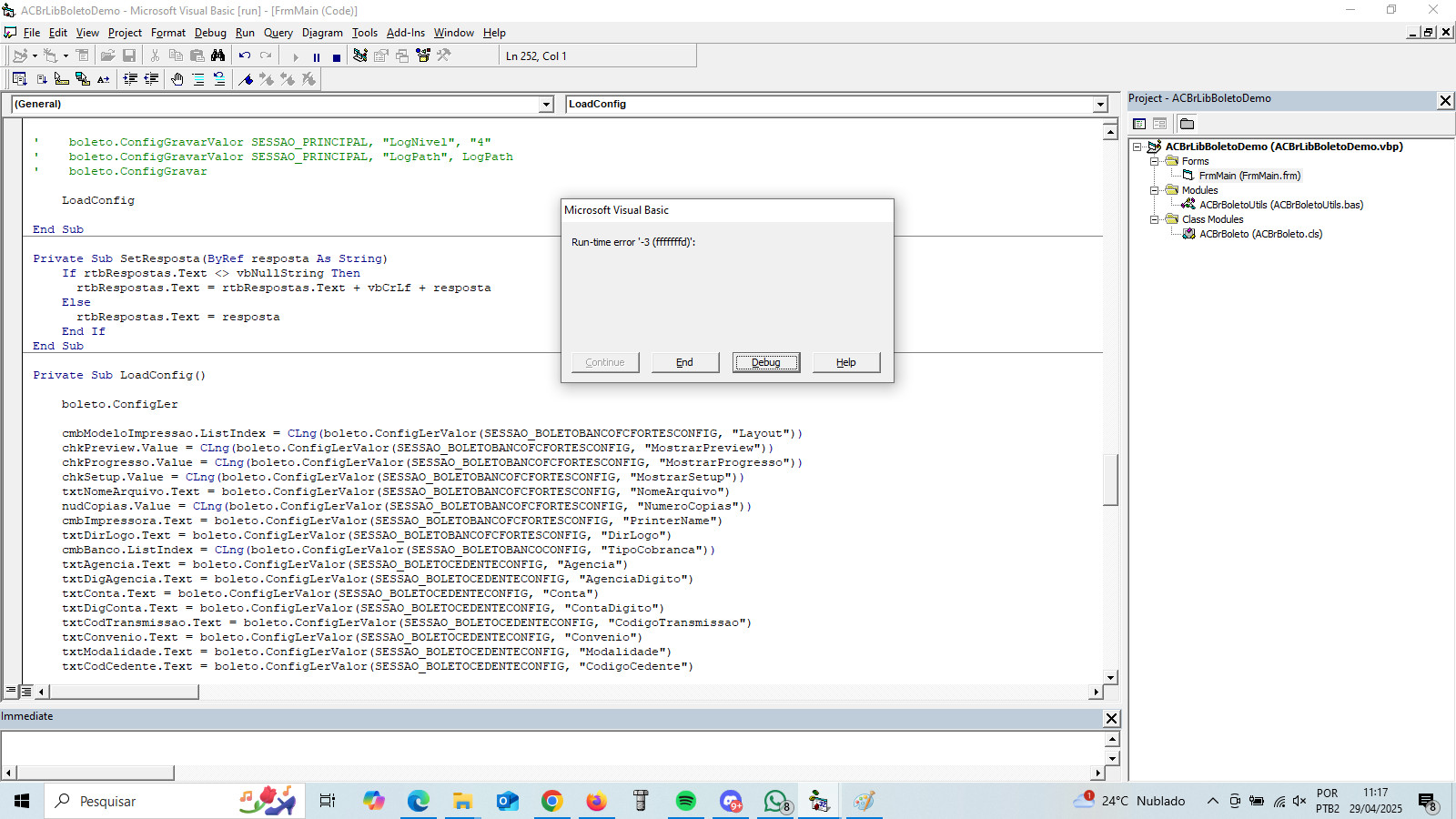This screenshot has width=1456, height=819.
Task: Click inside the Immediate window input area
Action: [x=552, y=748]
